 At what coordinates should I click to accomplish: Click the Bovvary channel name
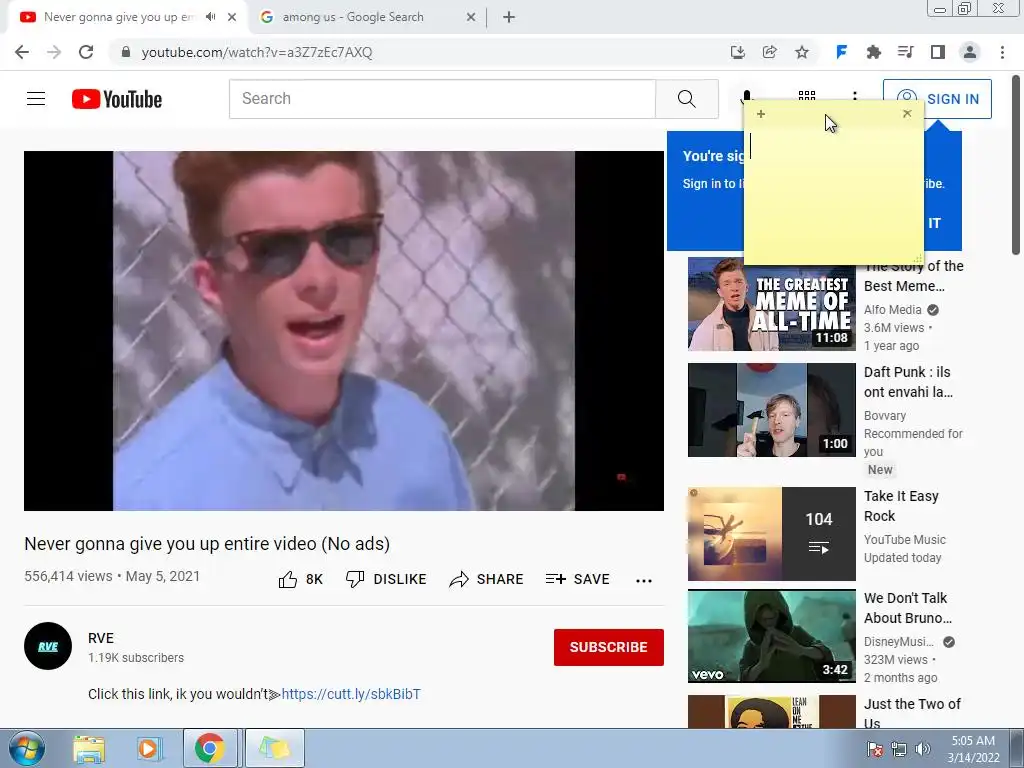(885, 415)
